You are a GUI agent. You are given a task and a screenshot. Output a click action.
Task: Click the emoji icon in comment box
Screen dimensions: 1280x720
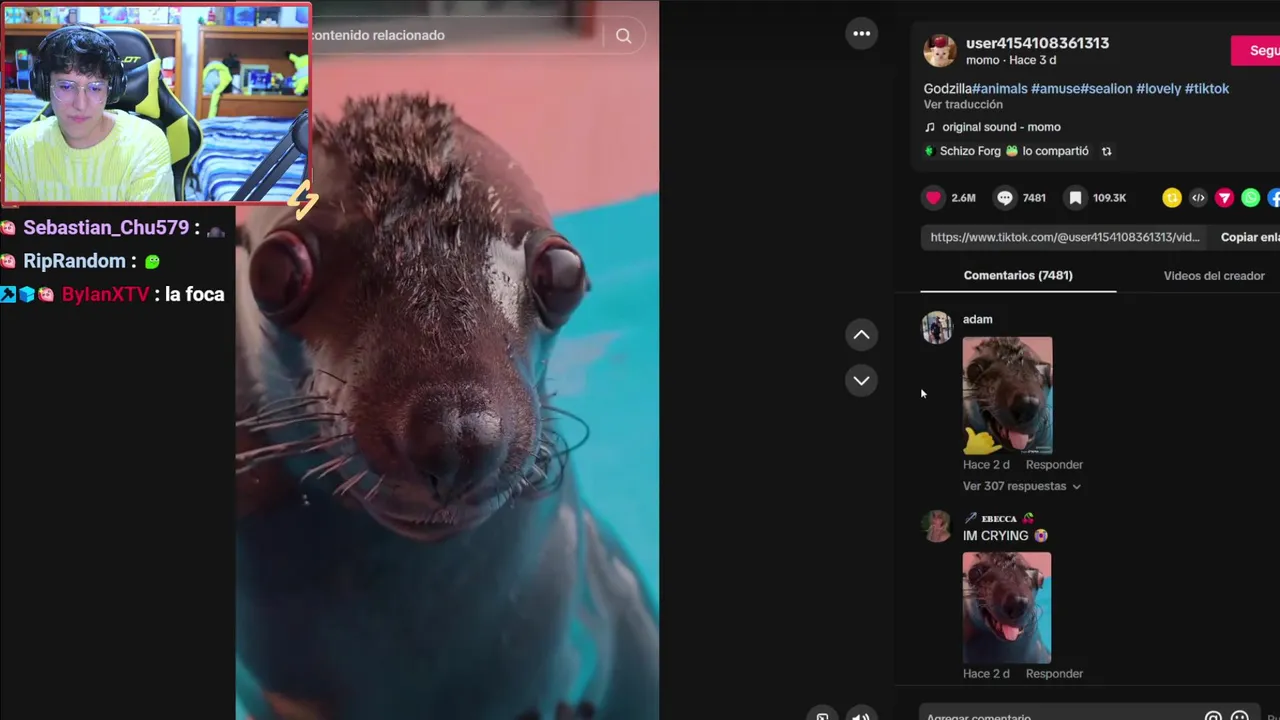click(x=1240, y=716)
